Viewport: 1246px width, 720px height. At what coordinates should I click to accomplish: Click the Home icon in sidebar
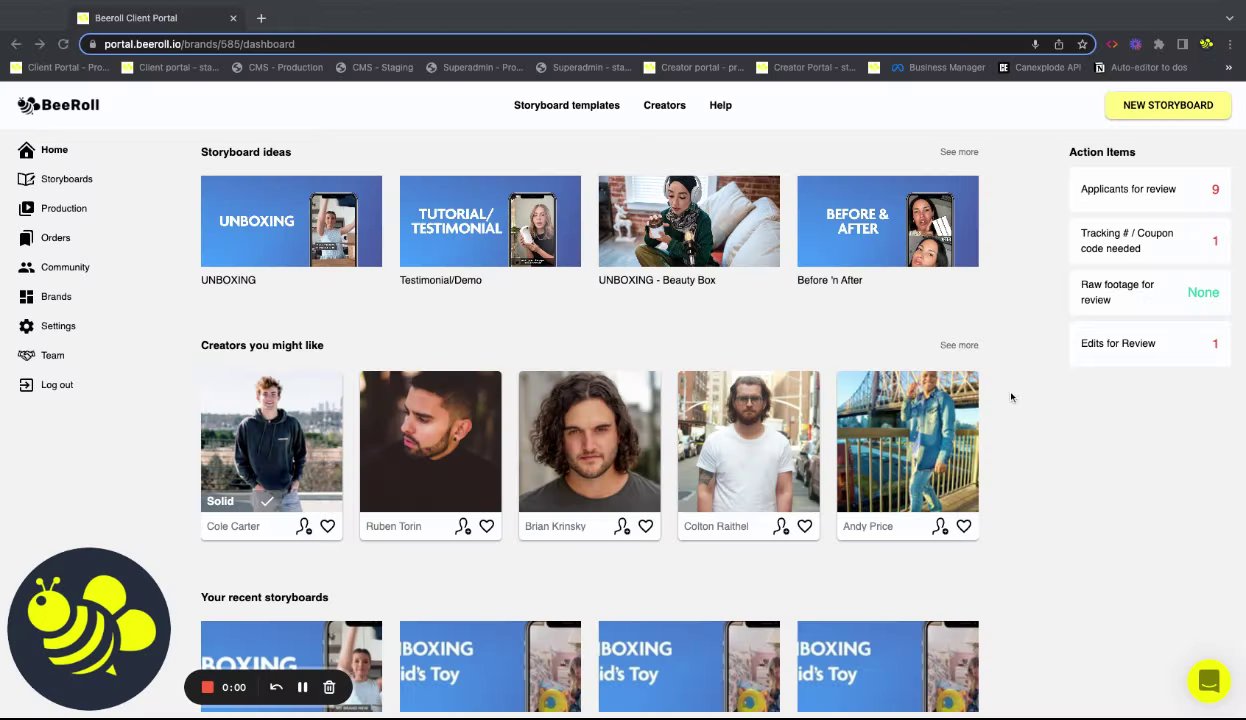(x=26, y=150)
